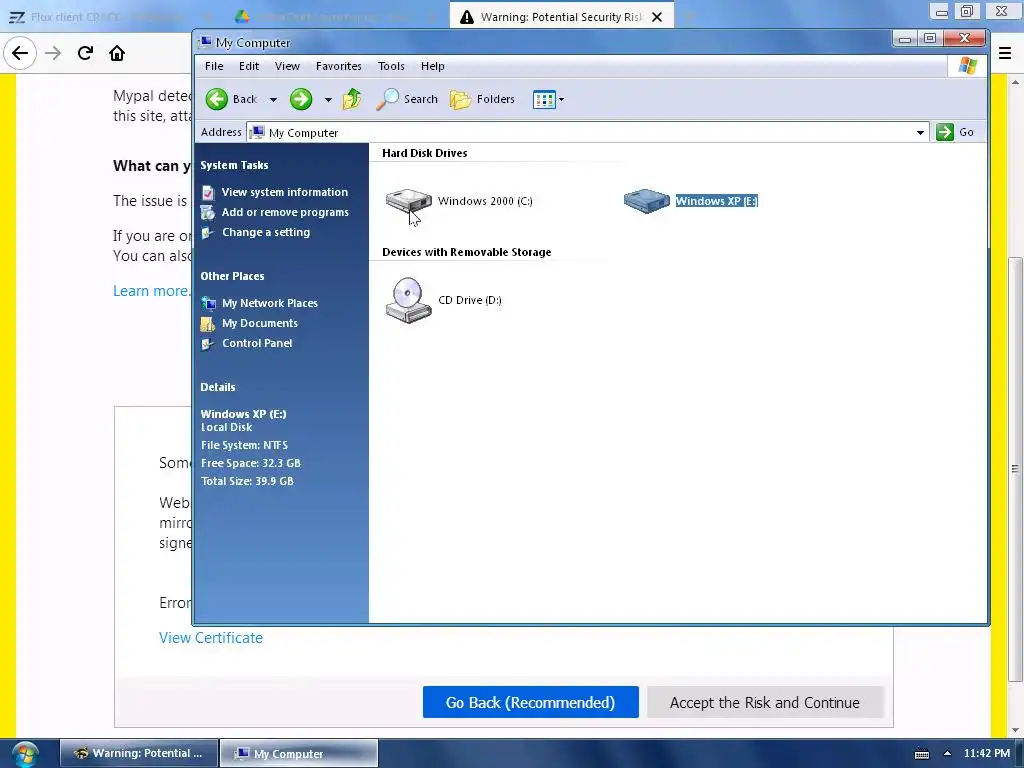Click the Free Space: 32.3 GB text

pos(251,463)
